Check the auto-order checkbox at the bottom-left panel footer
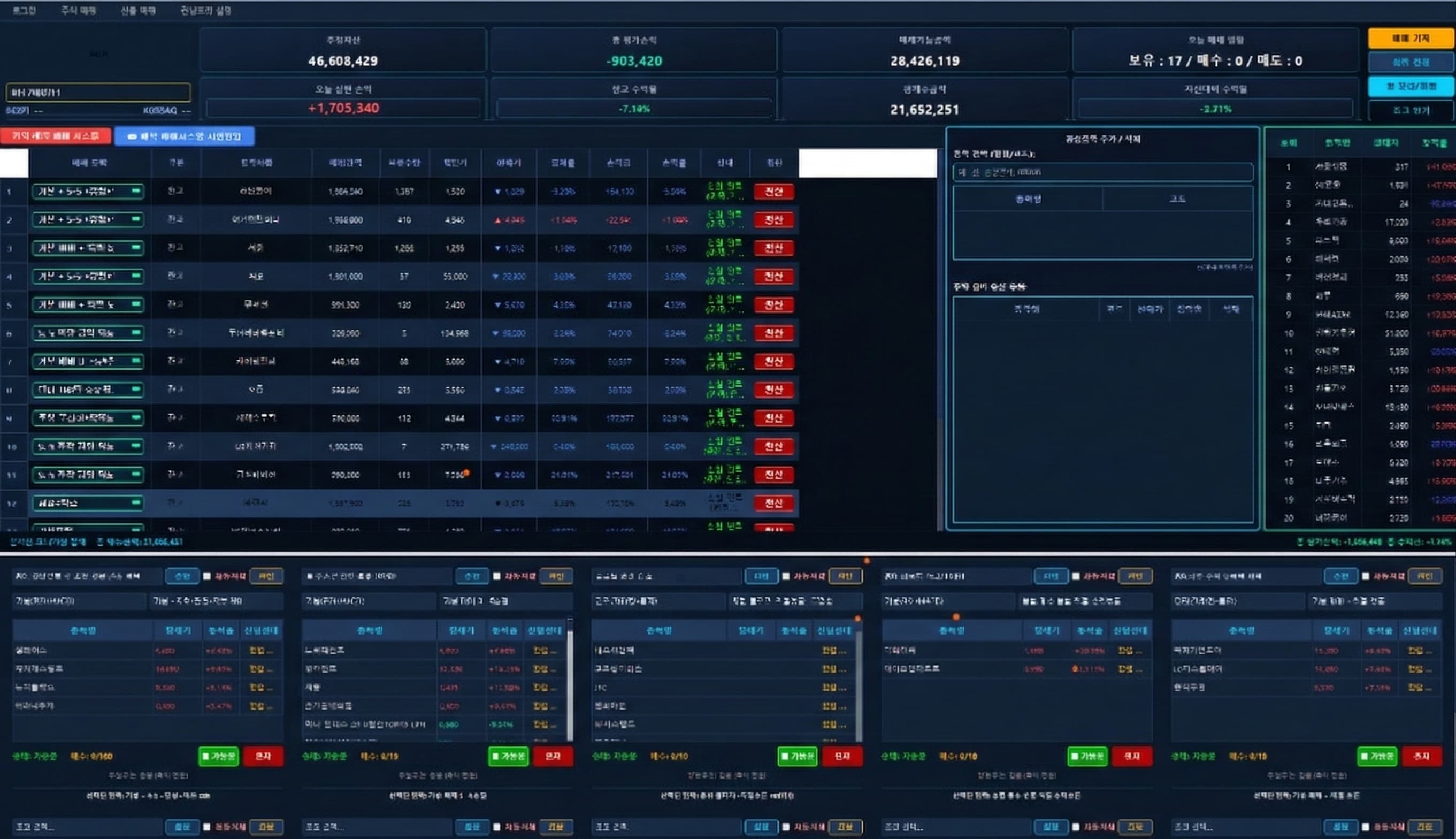 (x=207, y=826)
